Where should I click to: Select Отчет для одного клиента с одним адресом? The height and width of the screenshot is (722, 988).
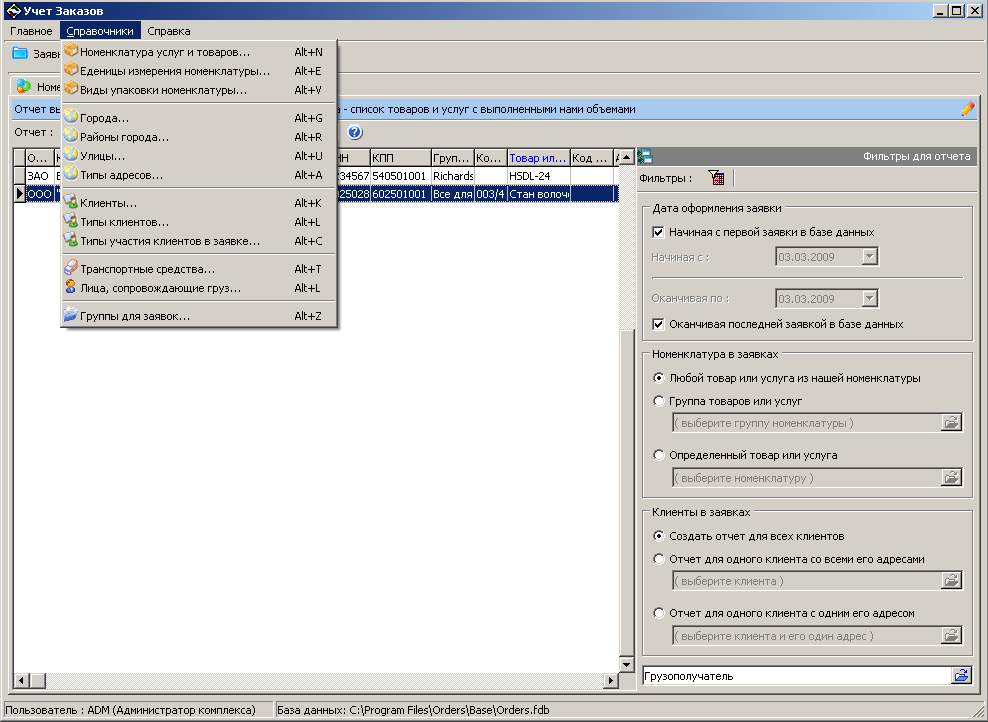point(658,613)
